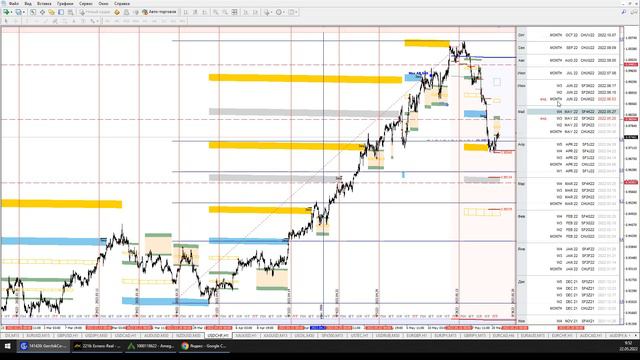Select the cursor arrow tool
This screenshot has height=360, width=640.
[6, 21]
